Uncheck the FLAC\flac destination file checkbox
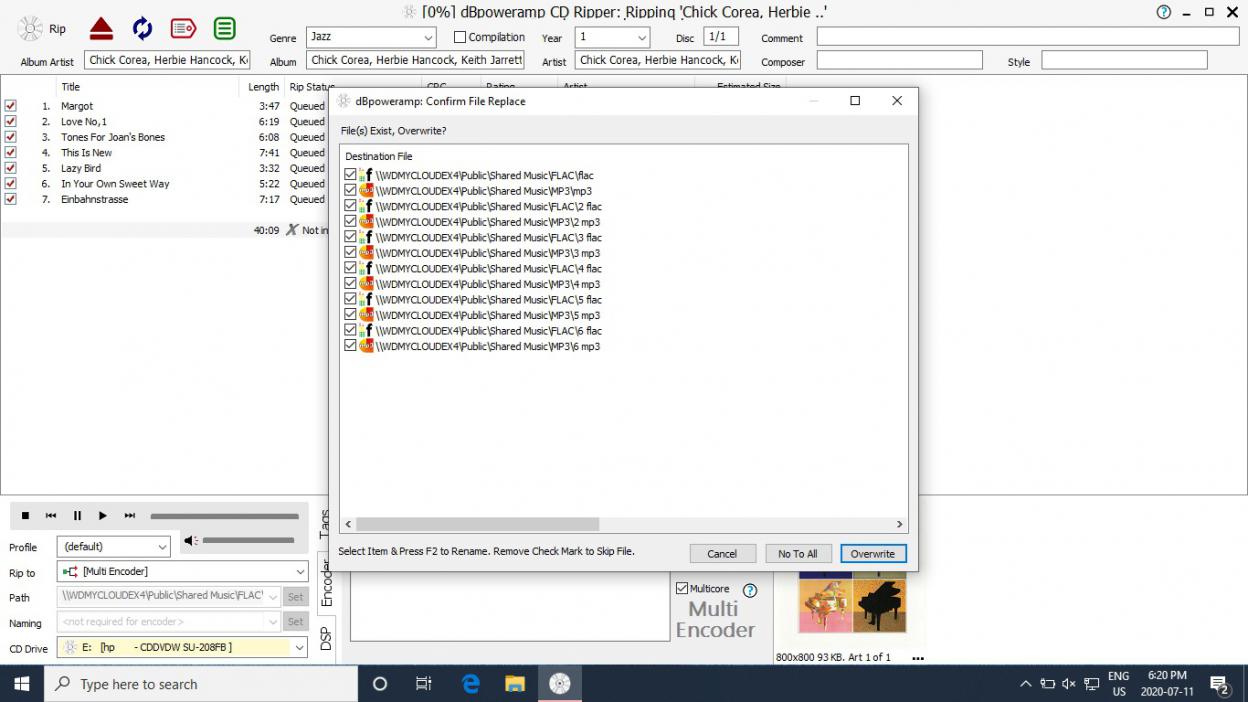The height and width of the screenshot is (702, 1248). click(x=350, y=175)
